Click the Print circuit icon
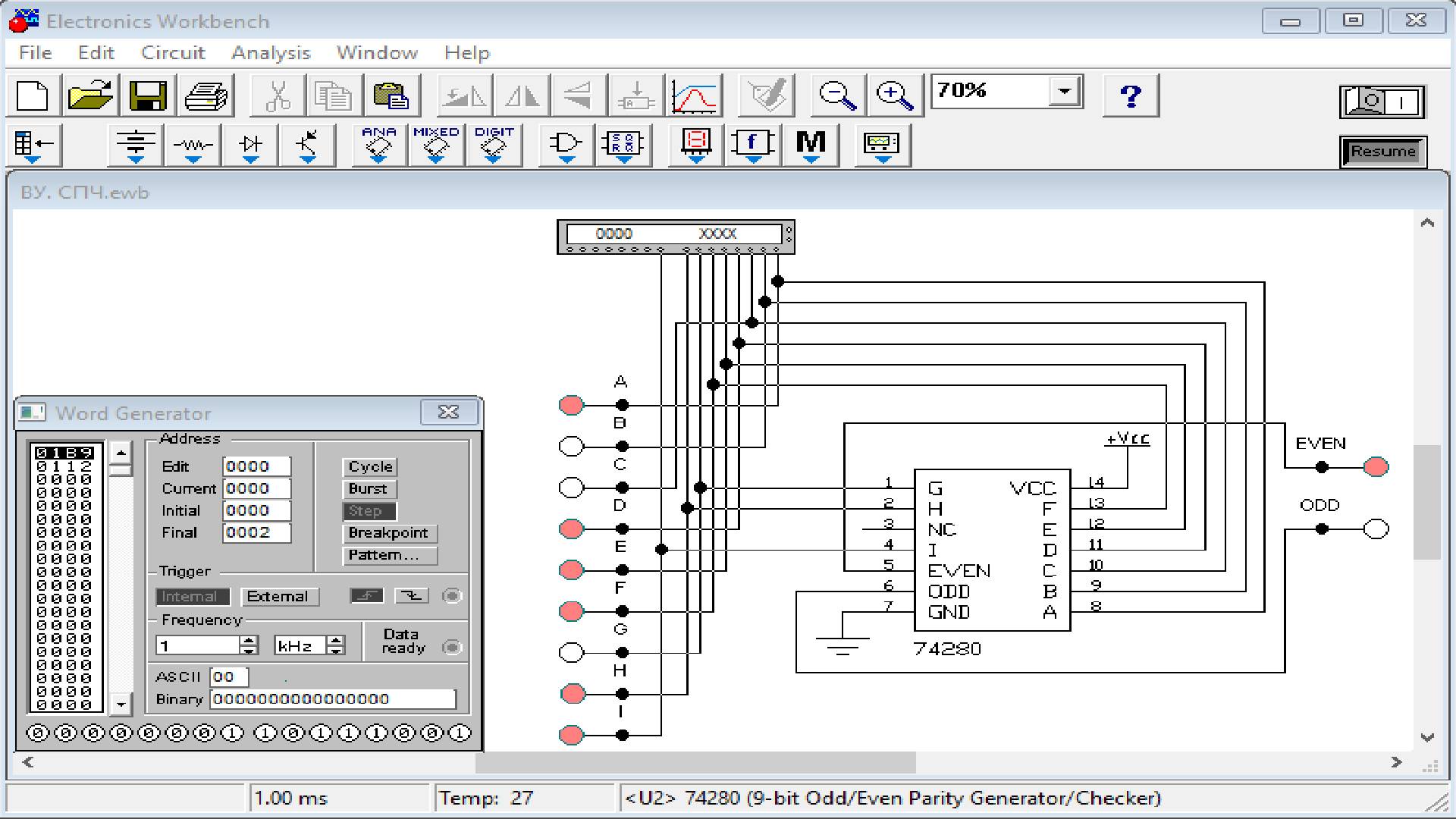The width and height of the screenshot is (1456, 819). pos(206,96)
